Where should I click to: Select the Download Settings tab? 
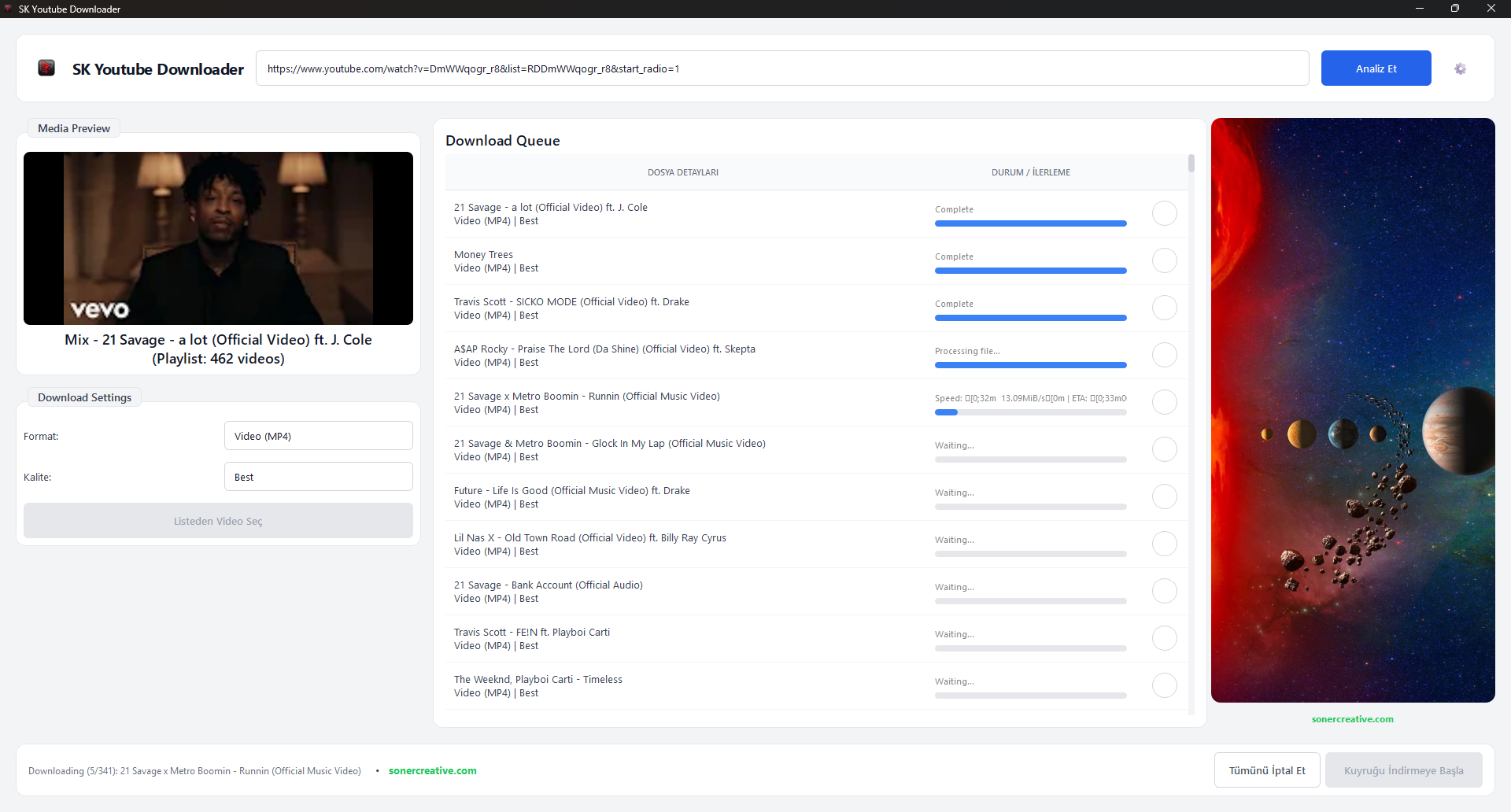tap(83, 397)
